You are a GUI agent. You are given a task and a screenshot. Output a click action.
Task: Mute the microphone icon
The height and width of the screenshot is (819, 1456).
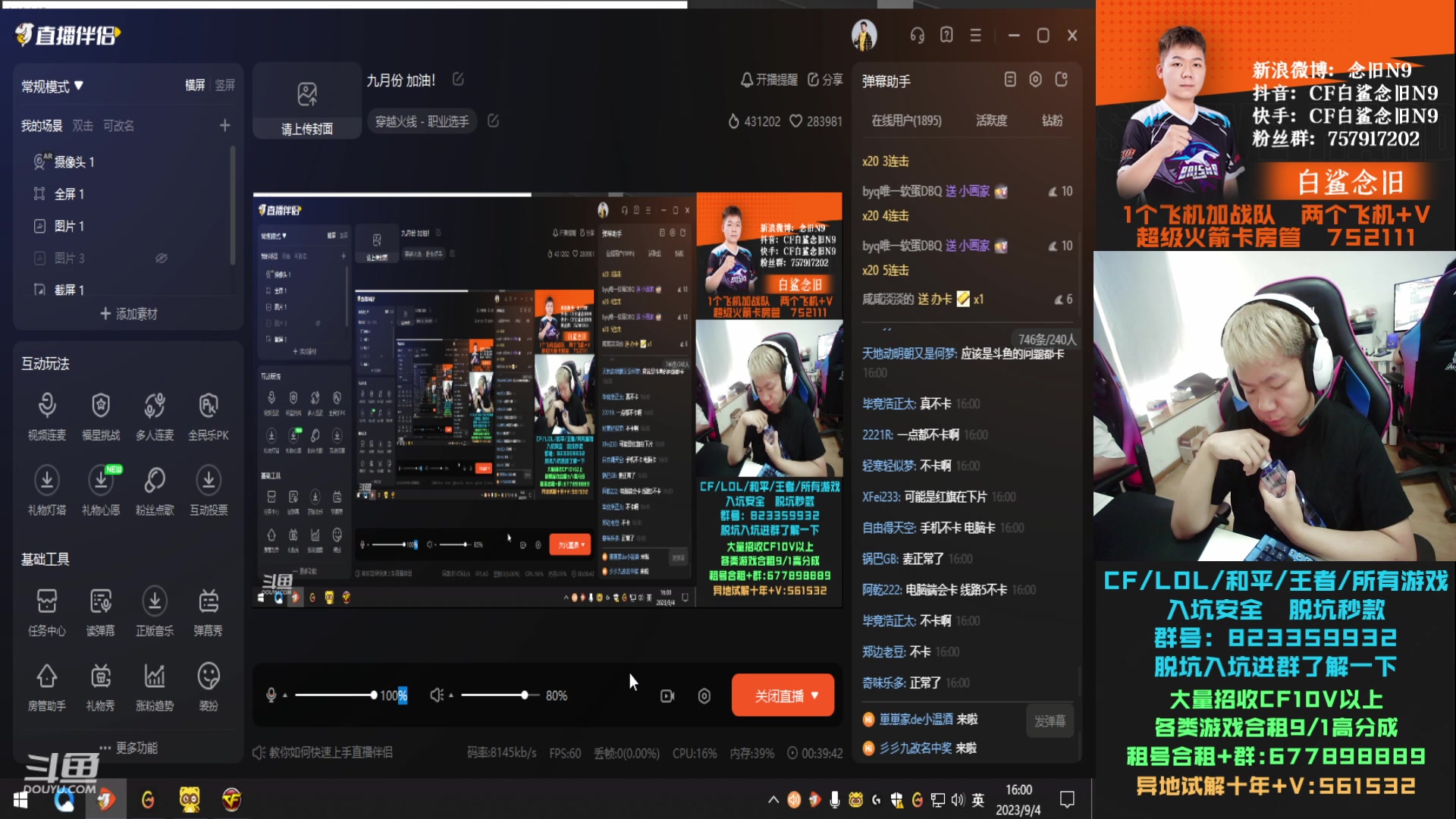tap(271, 694)
